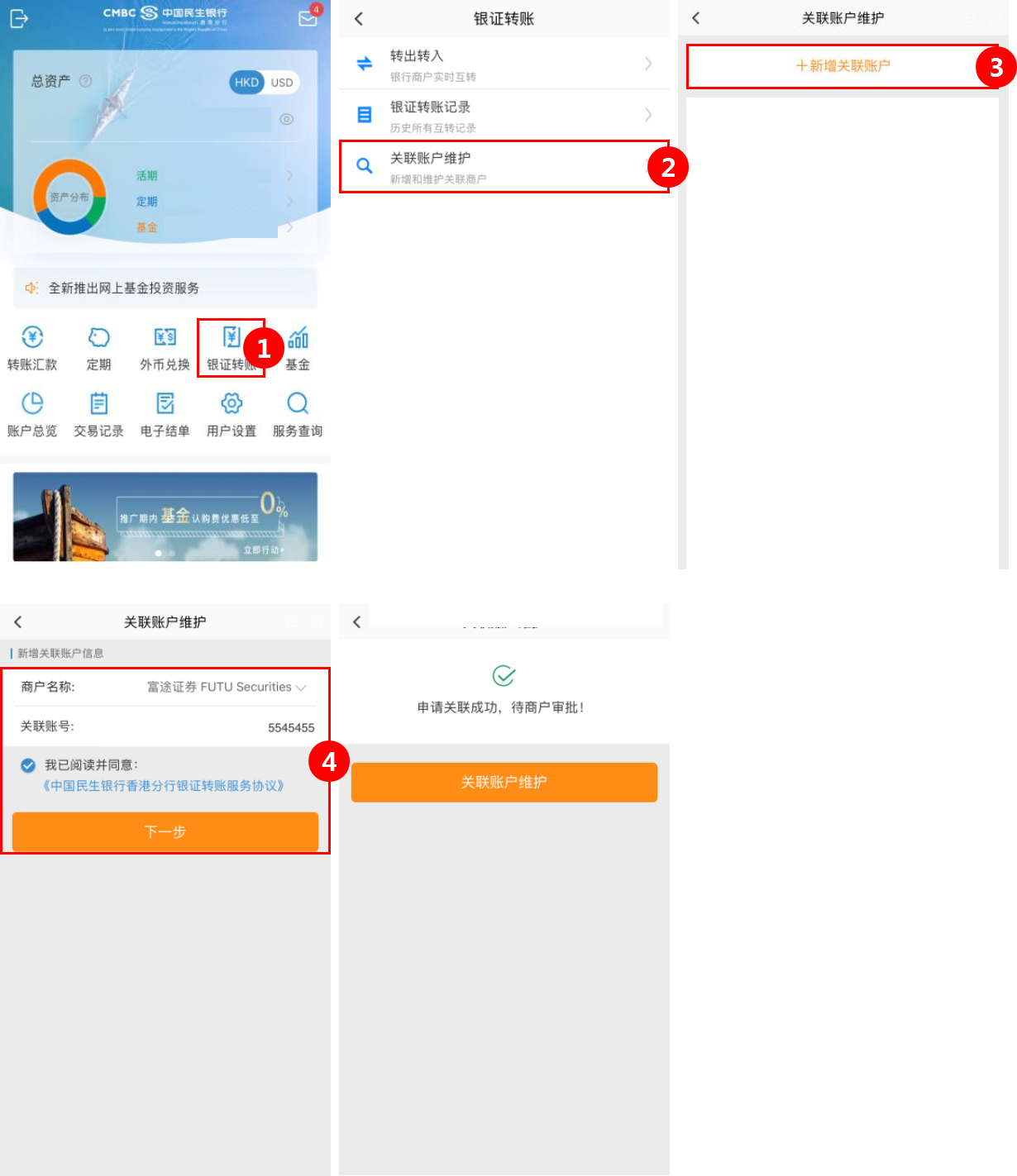The image size is (1017, 1176).
Task: Select the 银证转账记录 menu entry
Action: 504,115
